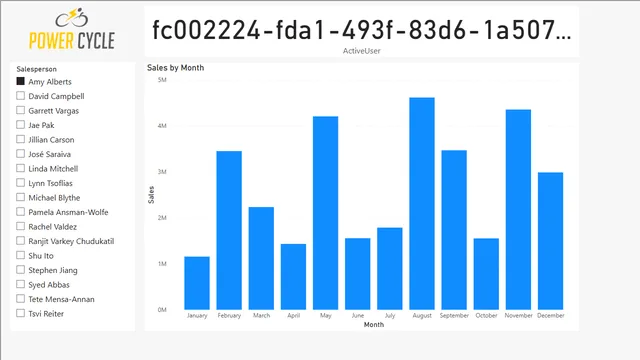Click the 'Sales' y-axis title
This screenshot has height=360, width=640.
click(151, 195)
